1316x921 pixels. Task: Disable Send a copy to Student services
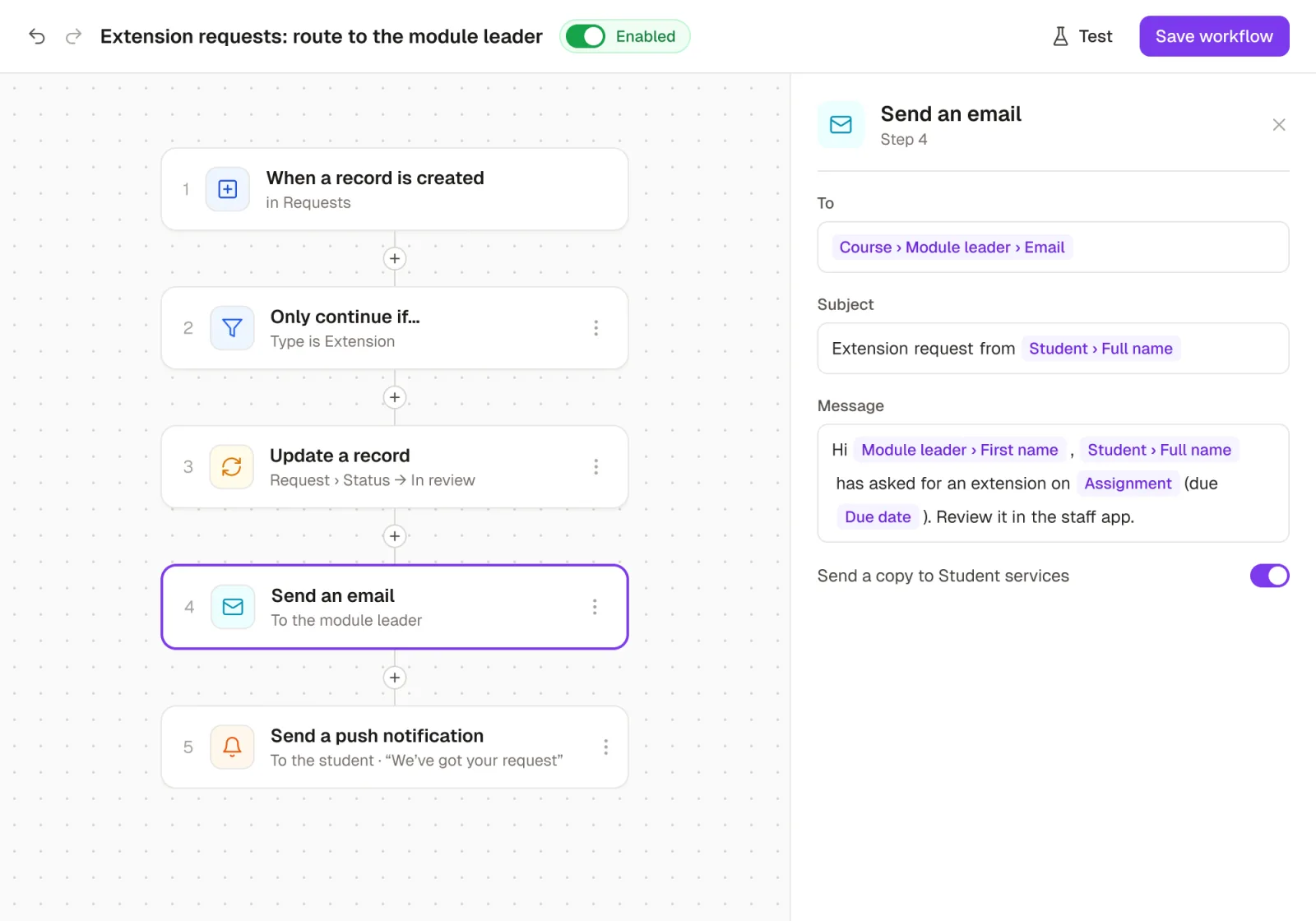pyautogui.click(x=1269, y=576)
